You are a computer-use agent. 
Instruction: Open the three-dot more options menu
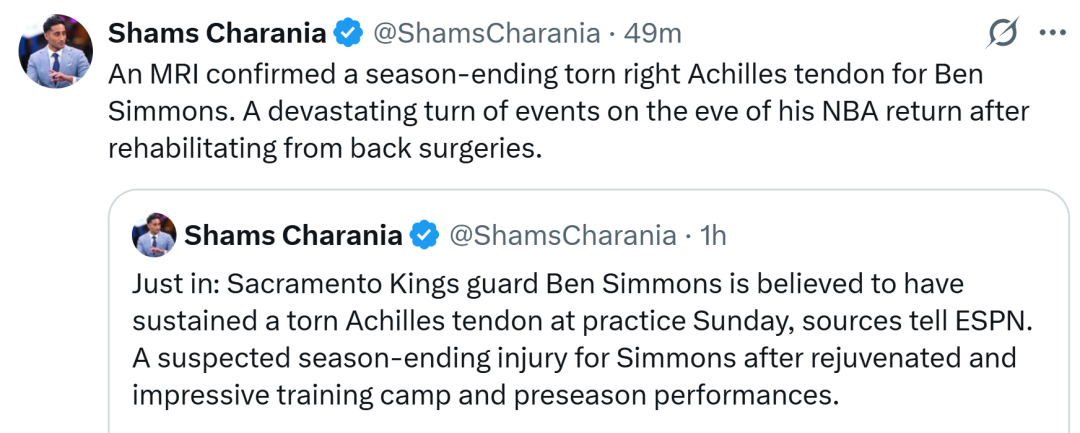(1052, 32)
